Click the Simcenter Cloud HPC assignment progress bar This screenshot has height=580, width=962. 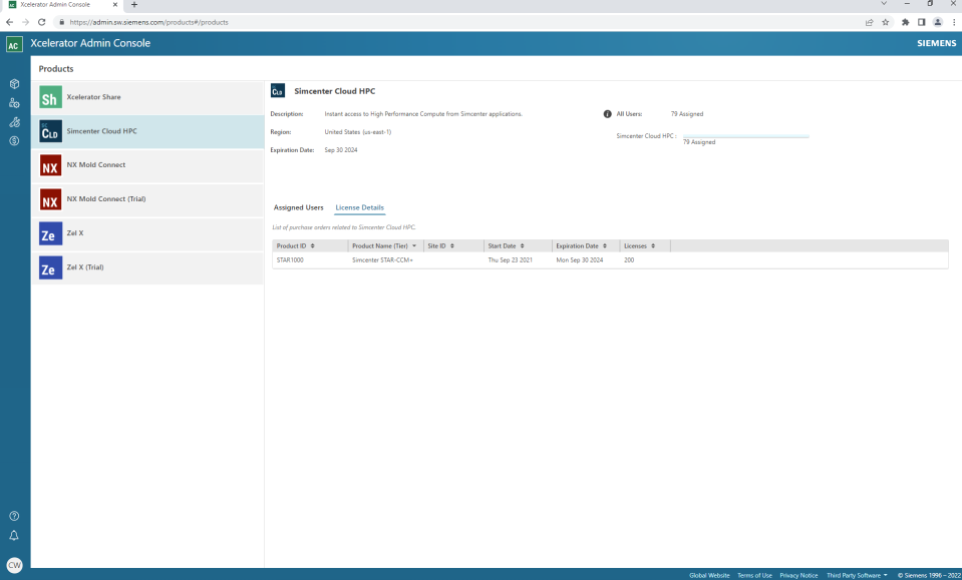(x=745, y=133)
